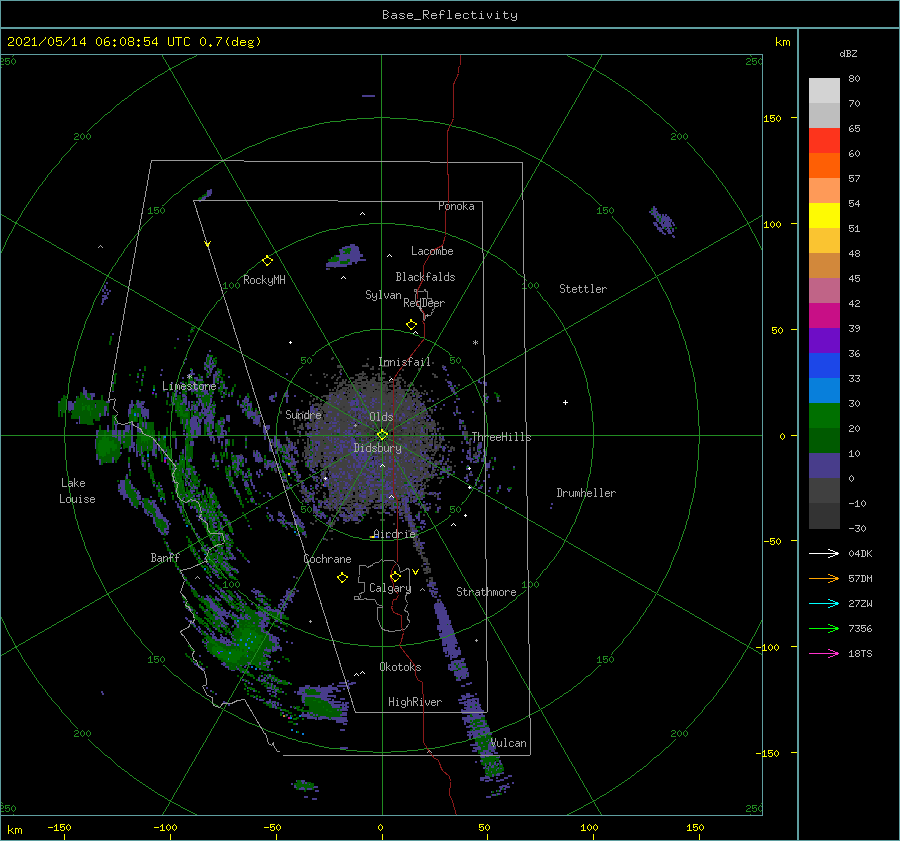Click the Lake Louise label
900x841 pixels.
(77, 491)
